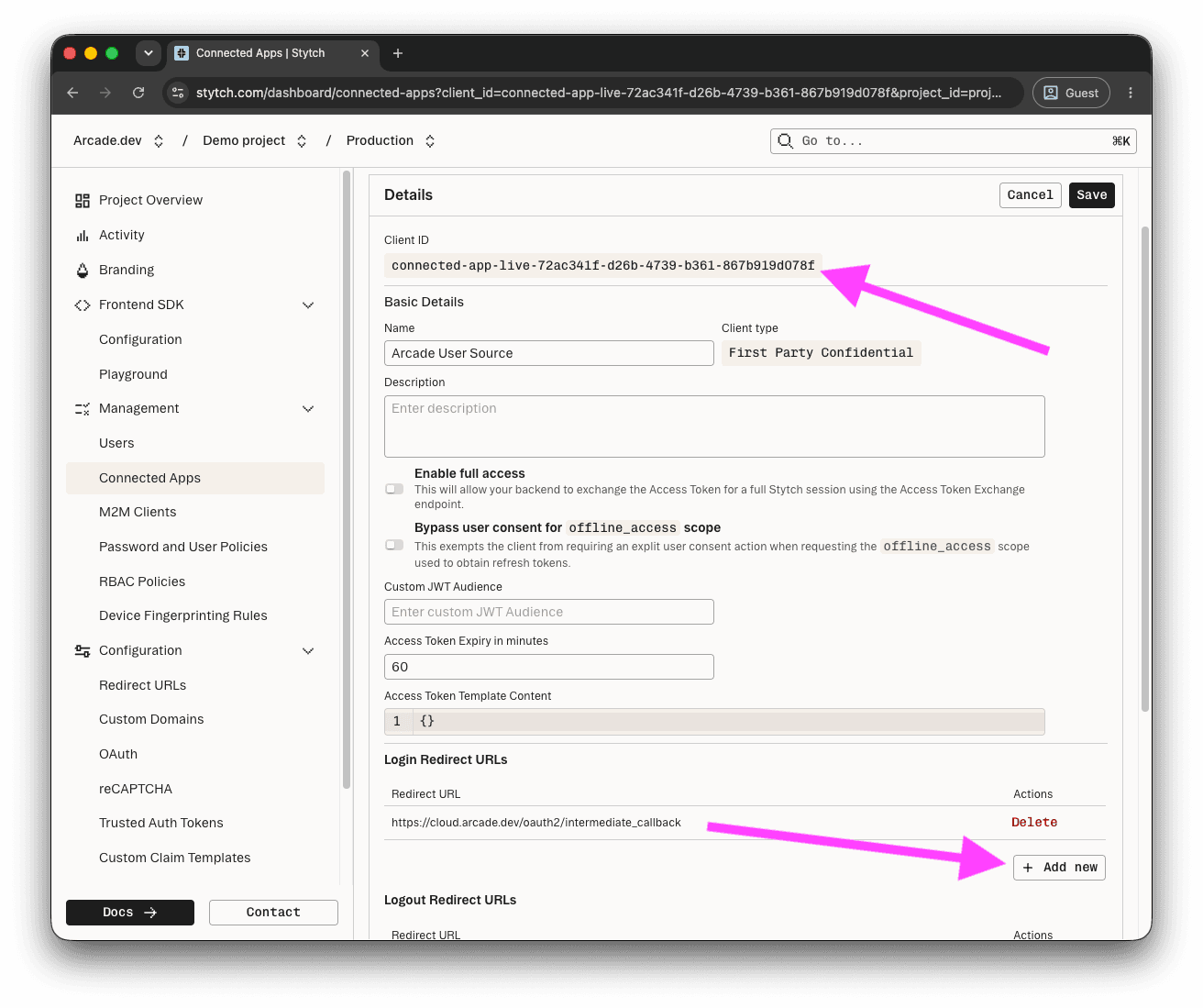Click the main page vertical scrollbar

click(1145, 468)
